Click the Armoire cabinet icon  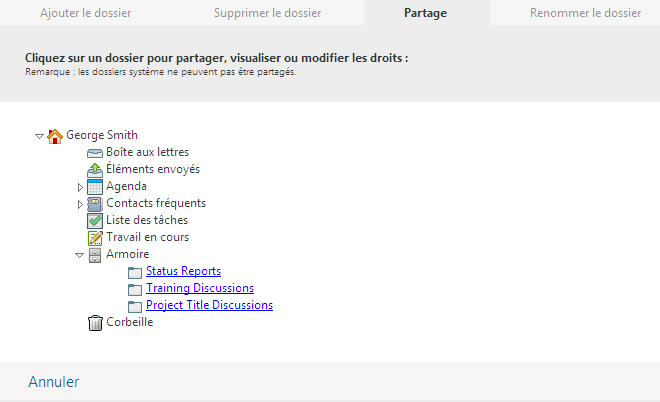[95, 254]
